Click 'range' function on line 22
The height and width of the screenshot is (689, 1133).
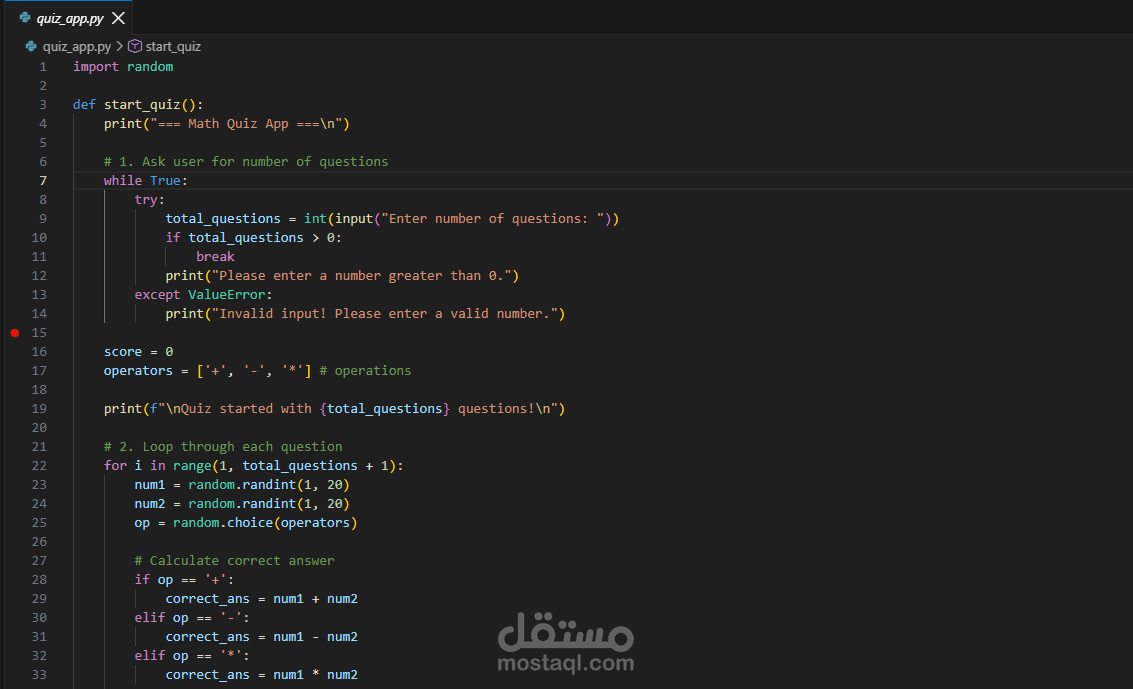point(192,466)
